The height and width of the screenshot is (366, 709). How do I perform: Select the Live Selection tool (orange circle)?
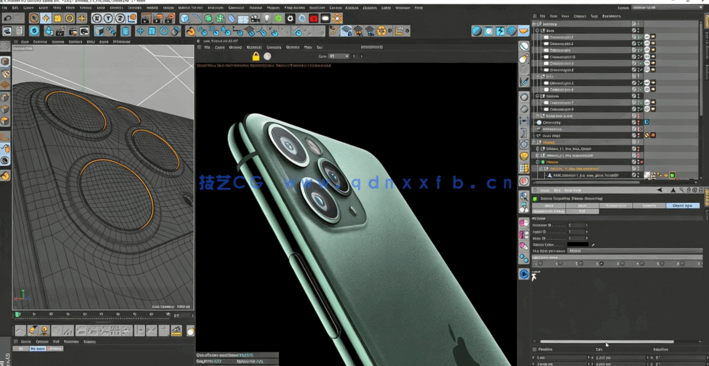click(x=33, y=18)
